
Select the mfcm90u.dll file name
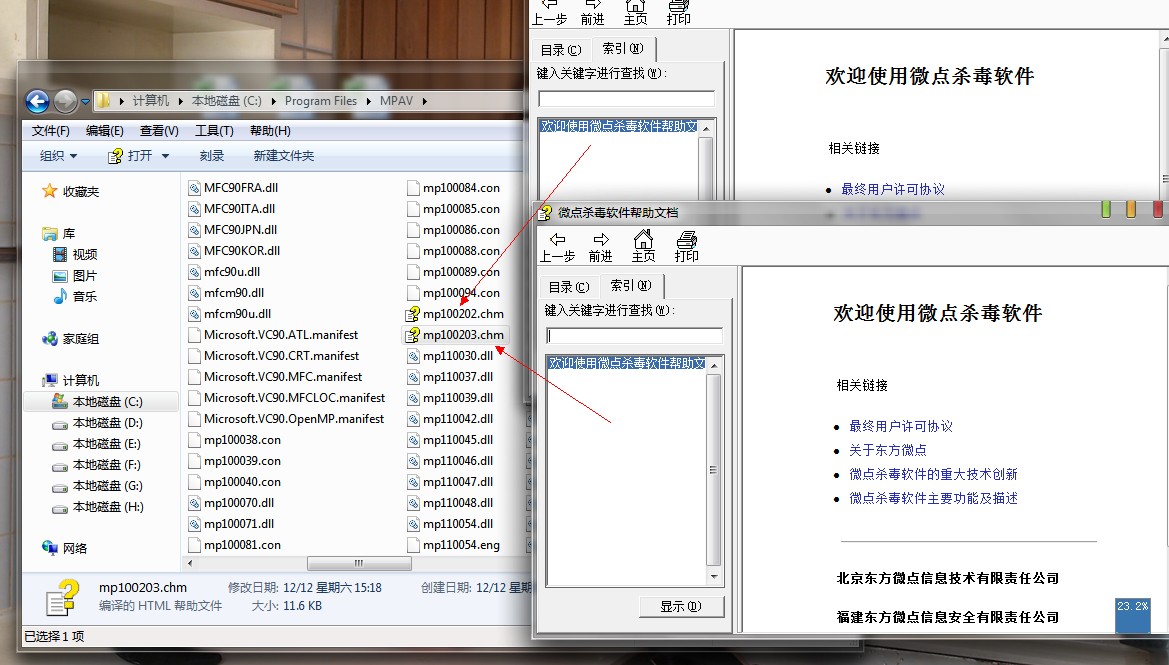point(238,314)
